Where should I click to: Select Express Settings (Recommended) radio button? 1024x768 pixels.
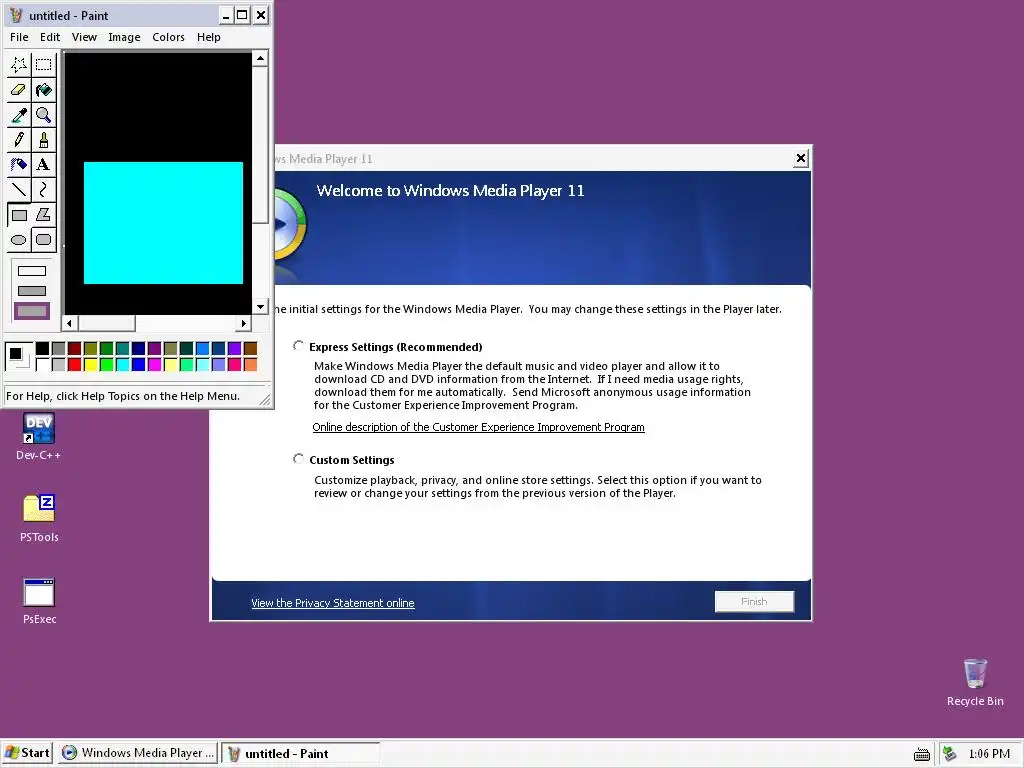[x=298, y=345]
